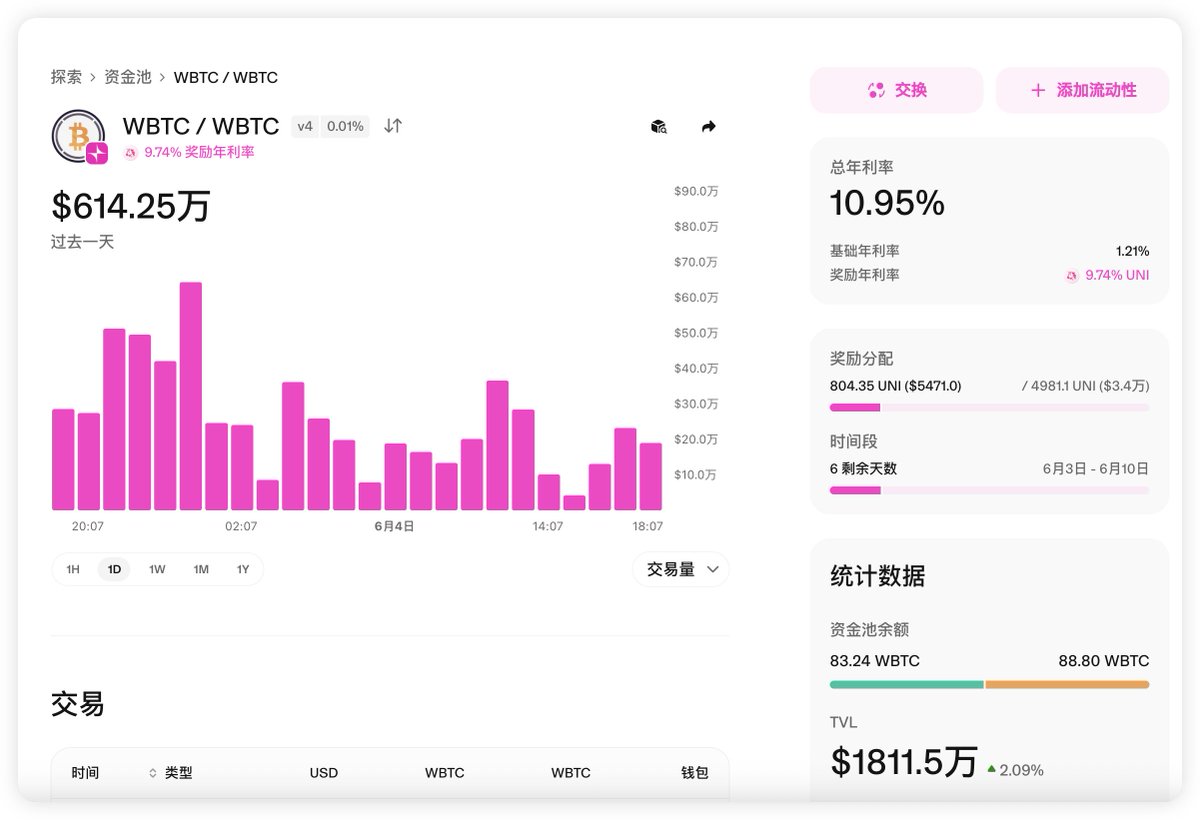Click the 6月3日 - 6月10日 date range

(1096, 468)
